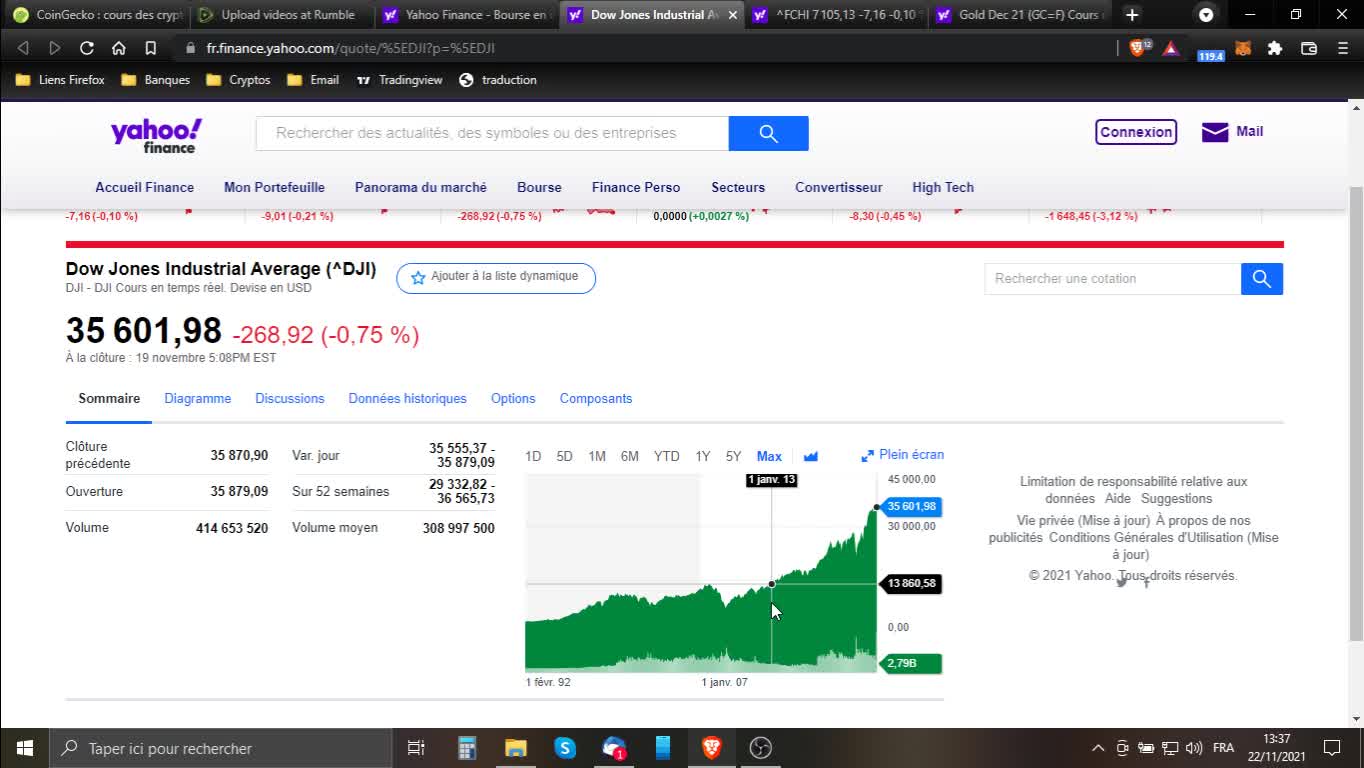The height and width of the screenshot is (768, 1364).
Task: Open the Suggestions link
Action: 1176,498
